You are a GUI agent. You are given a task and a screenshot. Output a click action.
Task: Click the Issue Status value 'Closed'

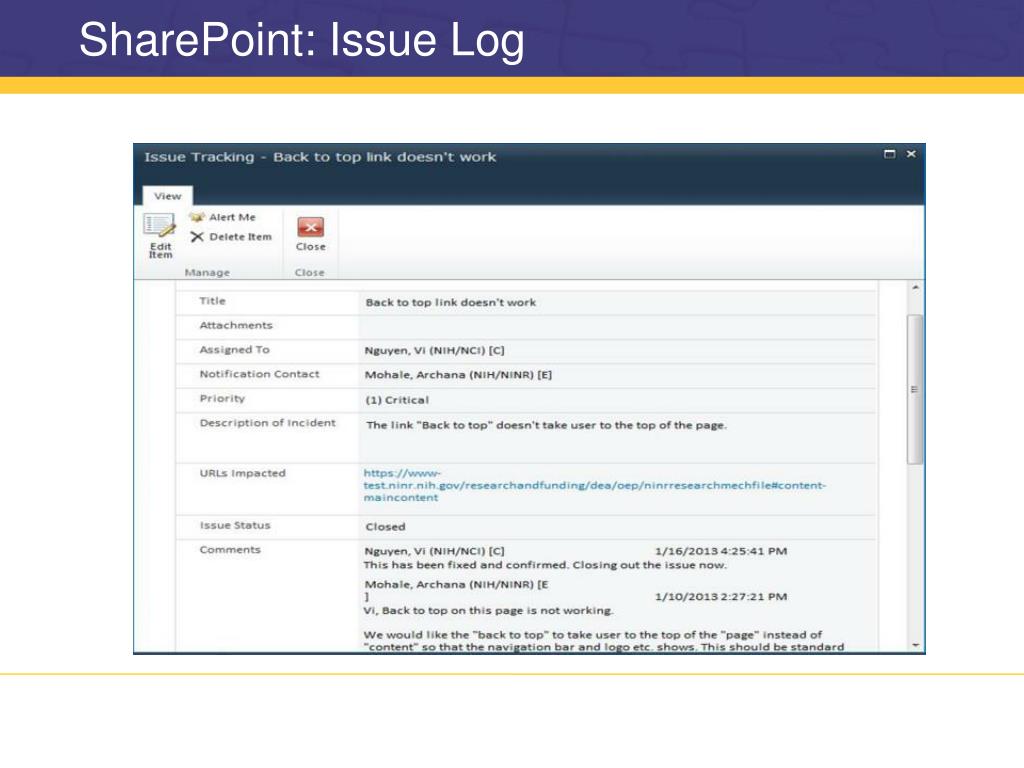tap(385, 526)
